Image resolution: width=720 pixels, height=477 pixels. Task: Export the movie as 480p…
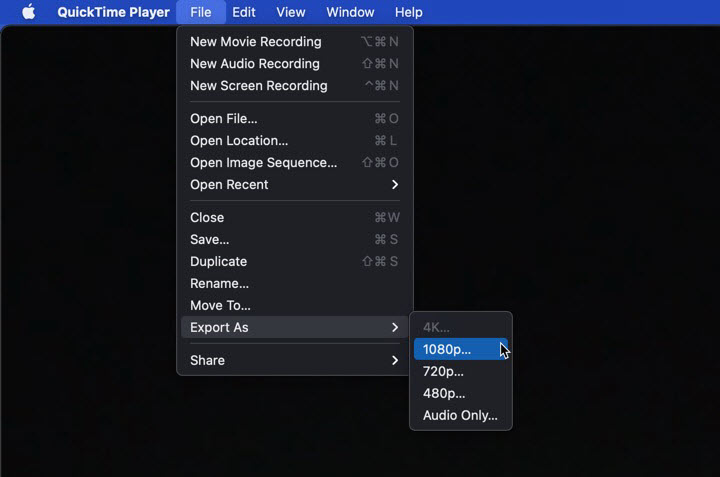coord(461,393)
